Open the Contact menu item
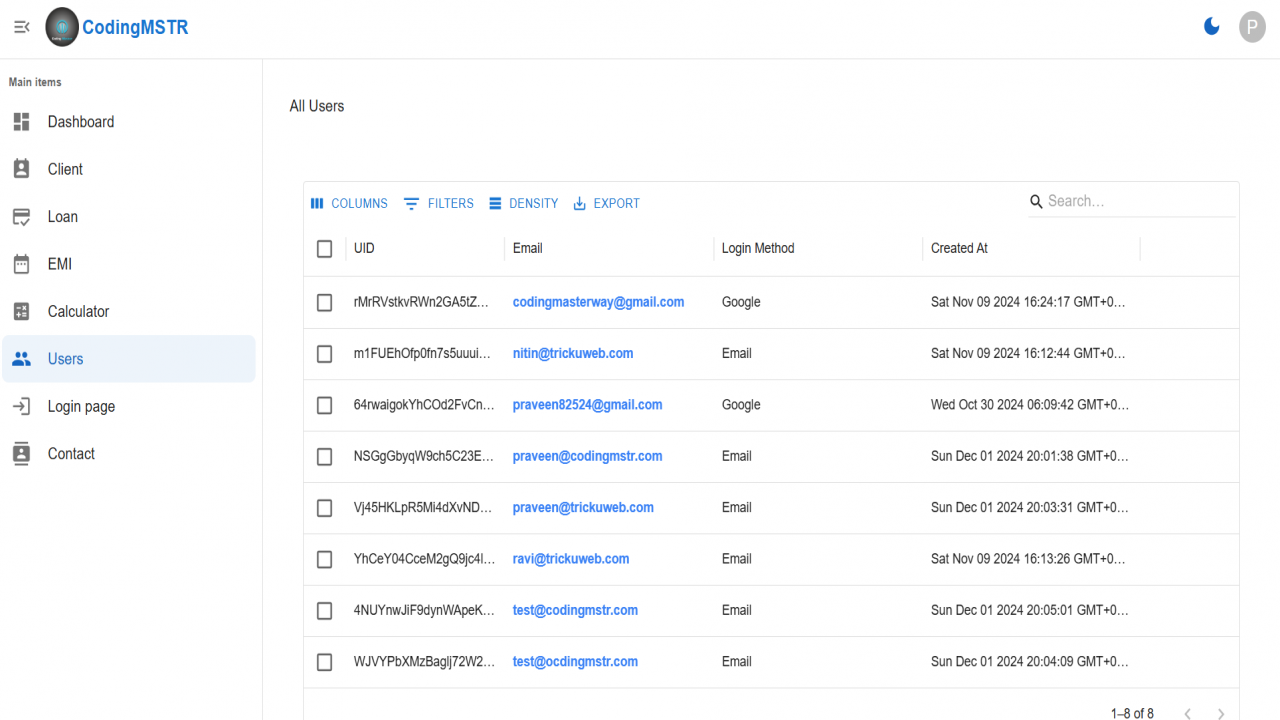This screenshot has width=1280, height=720. pos(128,454)
